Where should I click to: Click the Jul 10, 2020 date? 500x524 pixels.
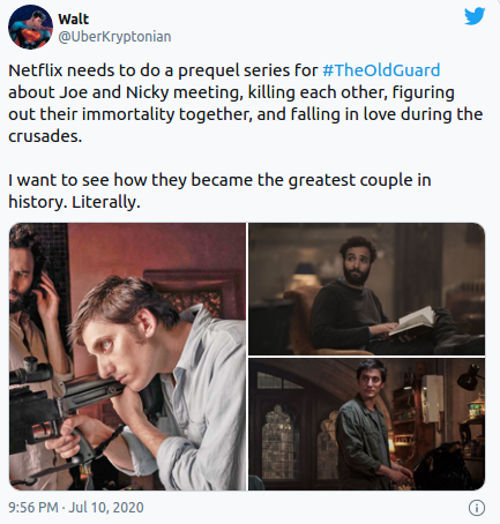[106, 508]
